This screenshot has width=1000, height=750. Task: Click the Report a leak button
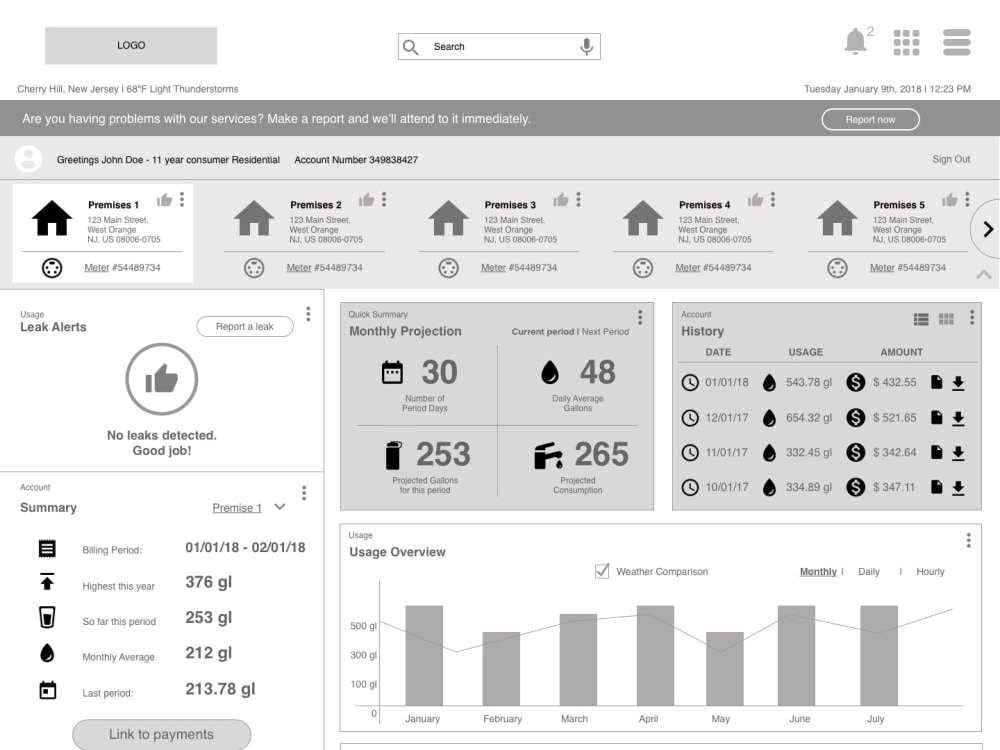244,327
